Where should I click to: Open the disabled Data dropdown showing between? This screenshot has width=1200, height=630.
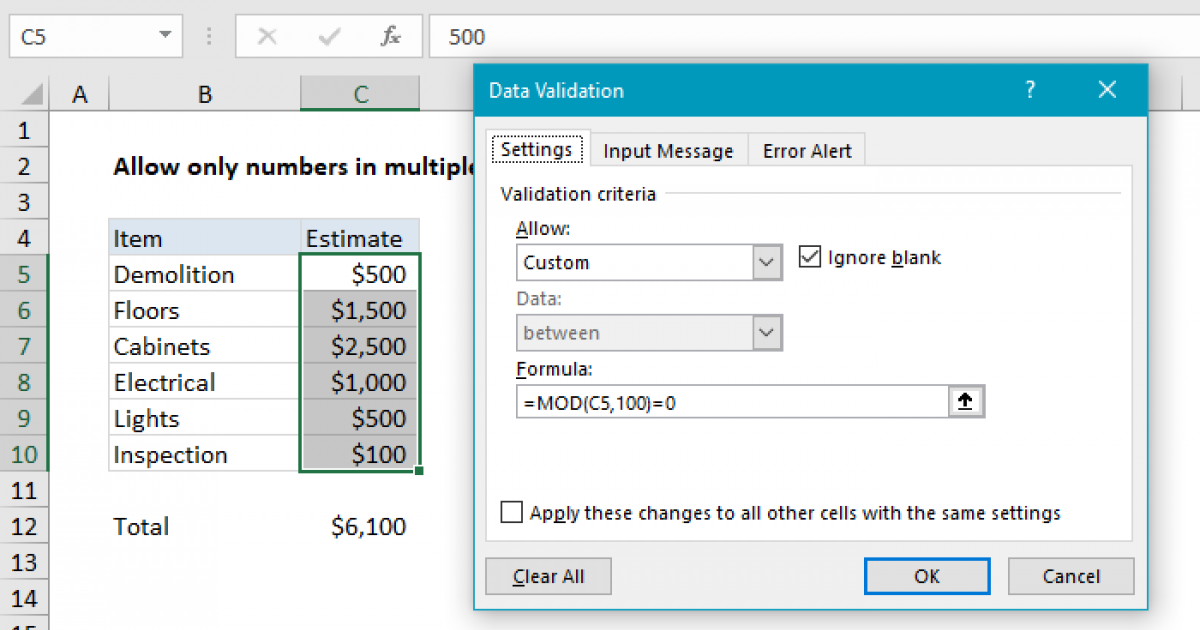point(766,332)
